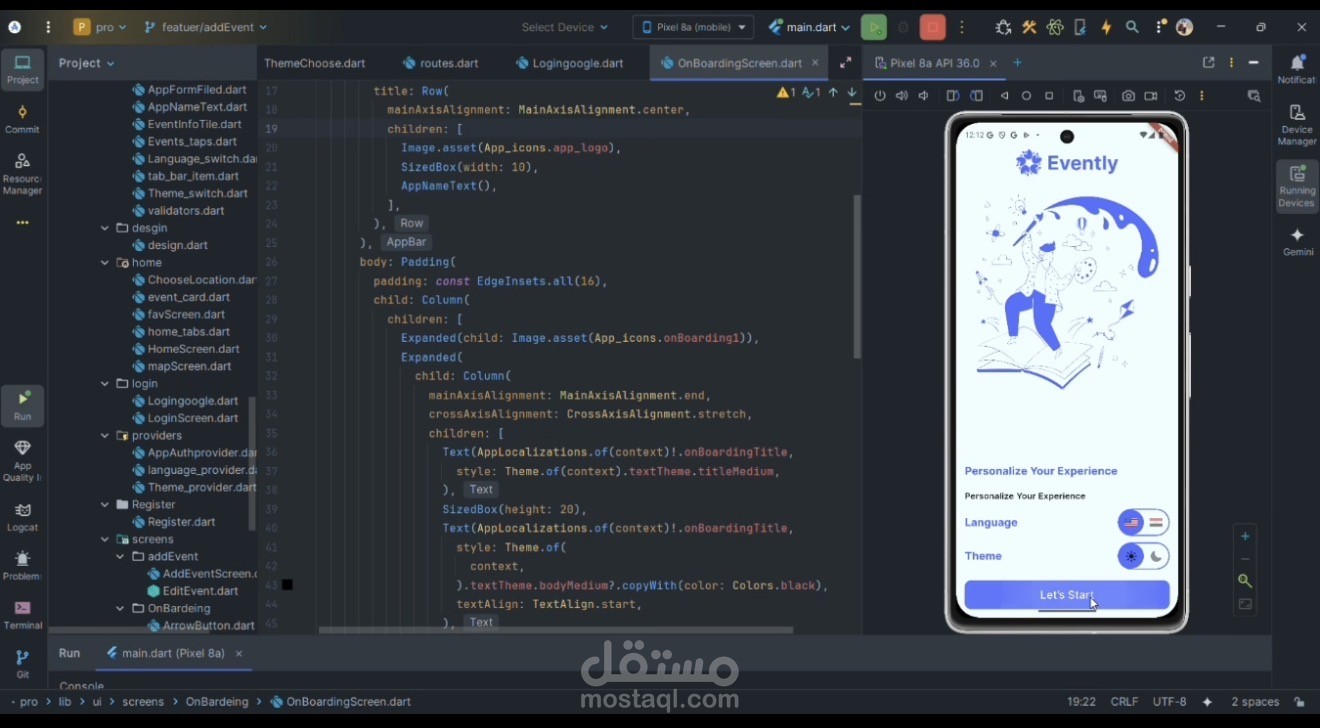Open the Commit panel in the left sidebar
Image resolution: width=1320 pixels, height=728 pixels.
(22, 115)
